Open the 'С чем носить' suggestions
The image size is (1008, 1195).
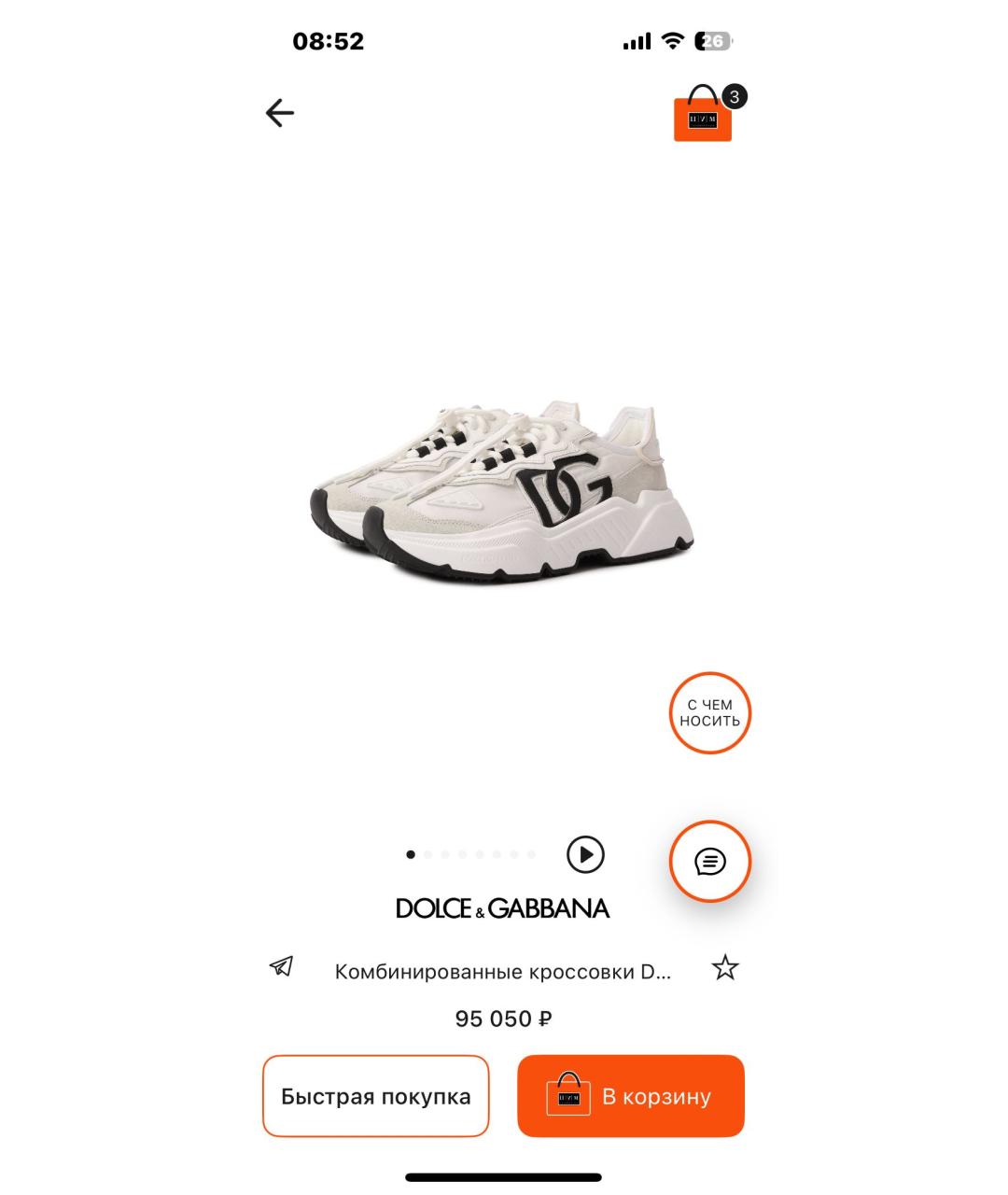710,713
